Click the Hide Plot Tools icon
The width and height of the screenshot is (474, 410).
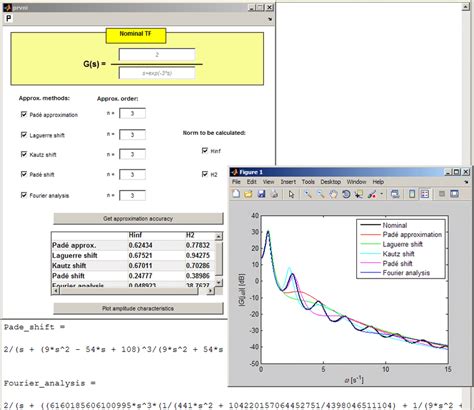(442, 194)
